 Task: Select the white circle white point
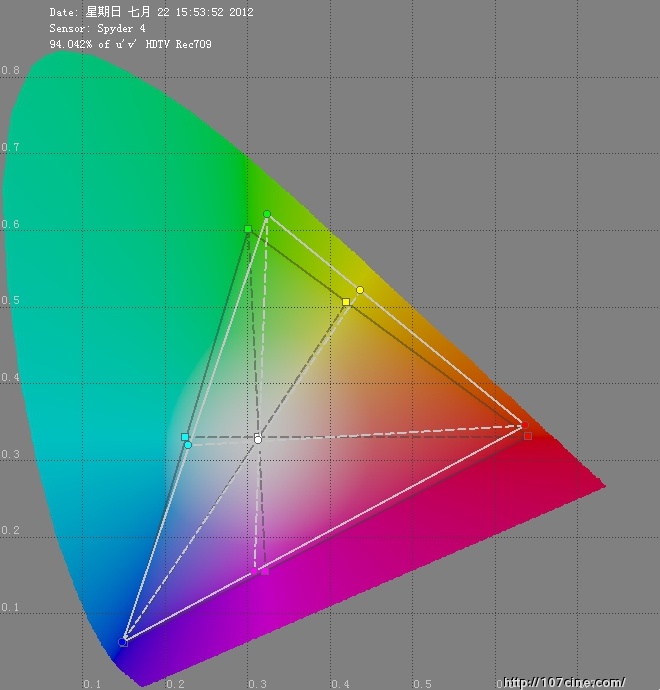click(258, 439)
